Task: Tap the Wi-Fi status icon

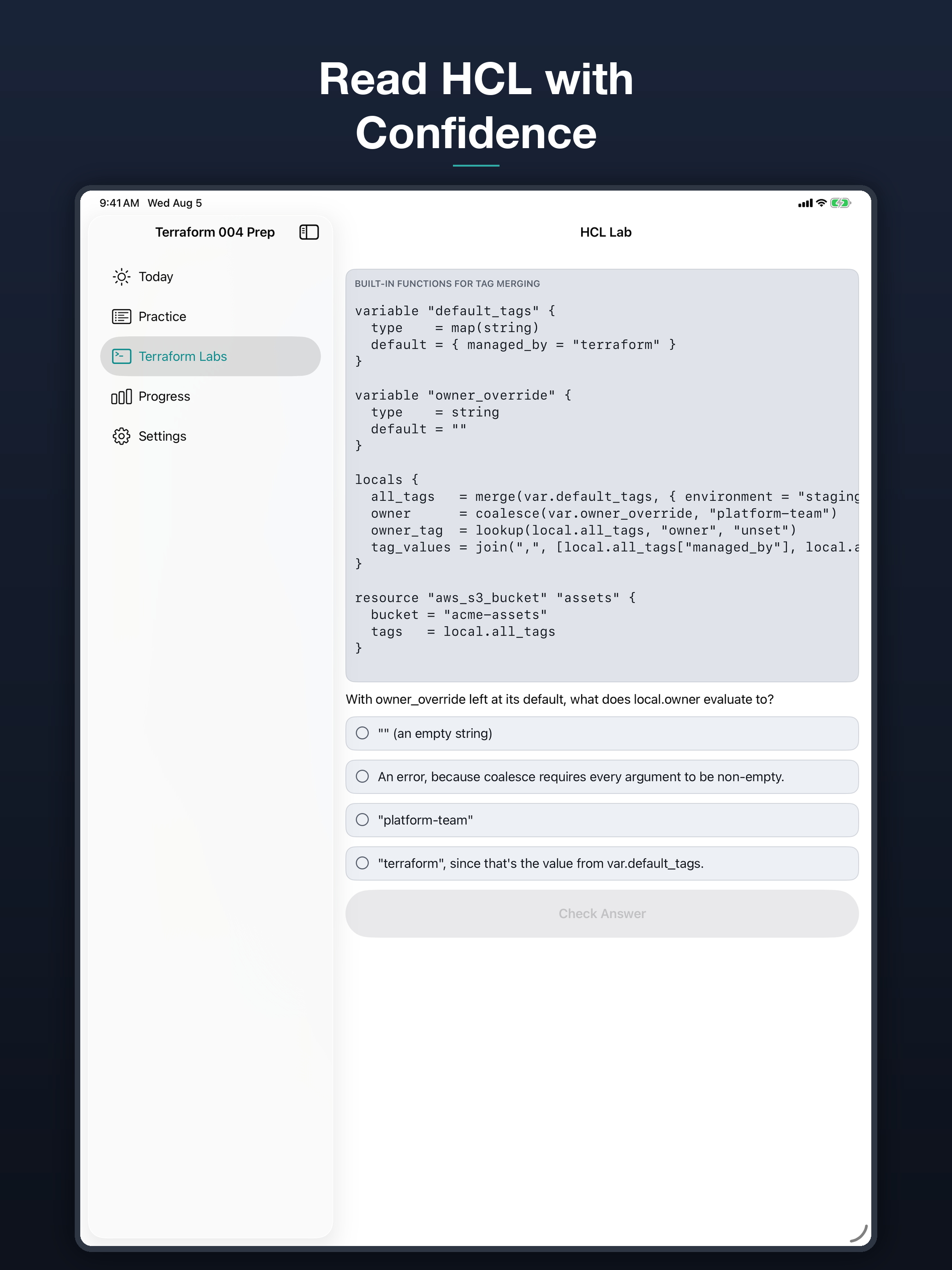Action: click(821, 203)
